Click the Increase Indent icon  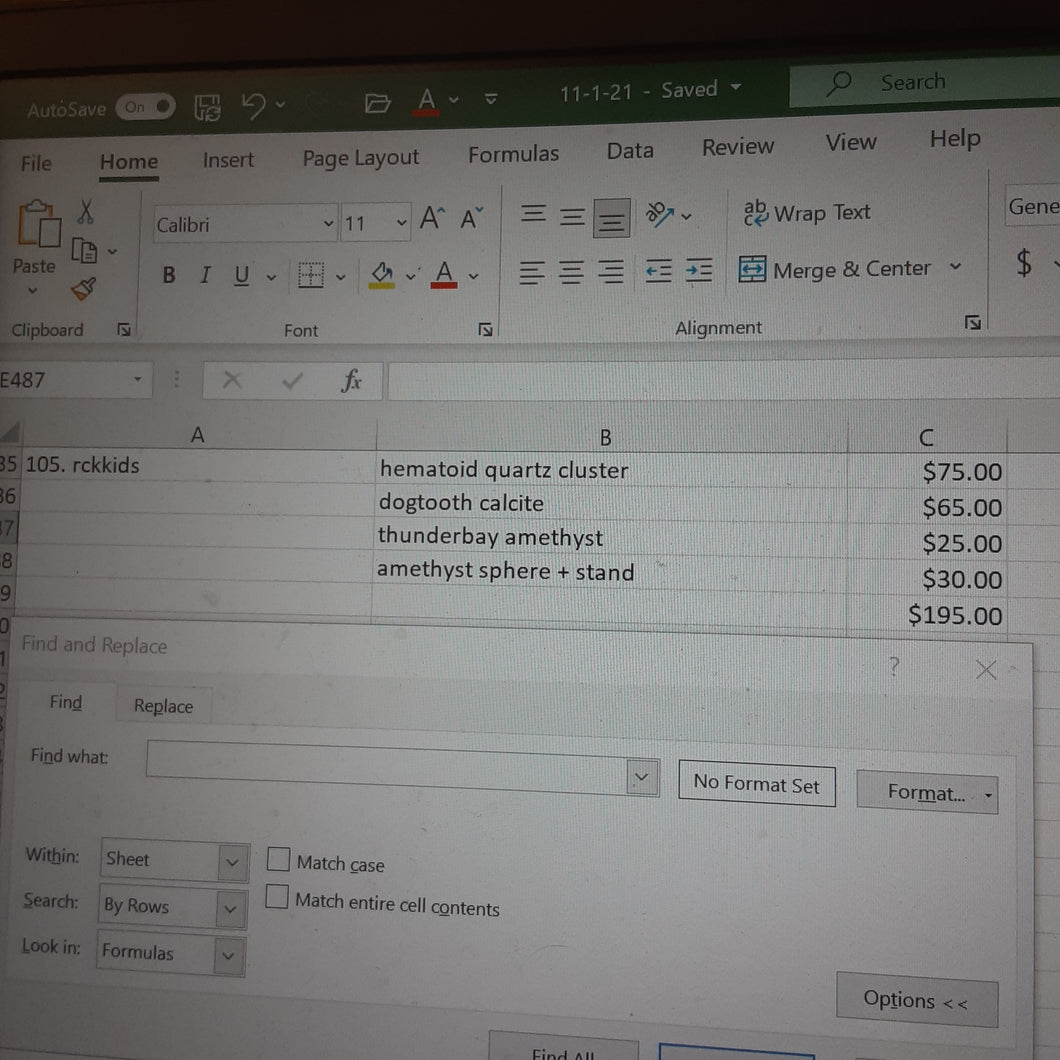click(699, 270)
